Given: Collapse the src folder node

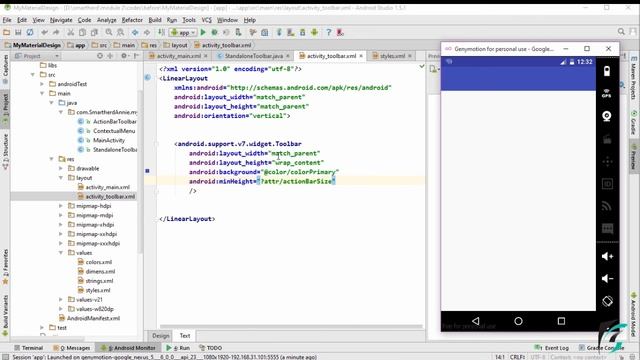Looking at the screenshot, I should (33, 75).
